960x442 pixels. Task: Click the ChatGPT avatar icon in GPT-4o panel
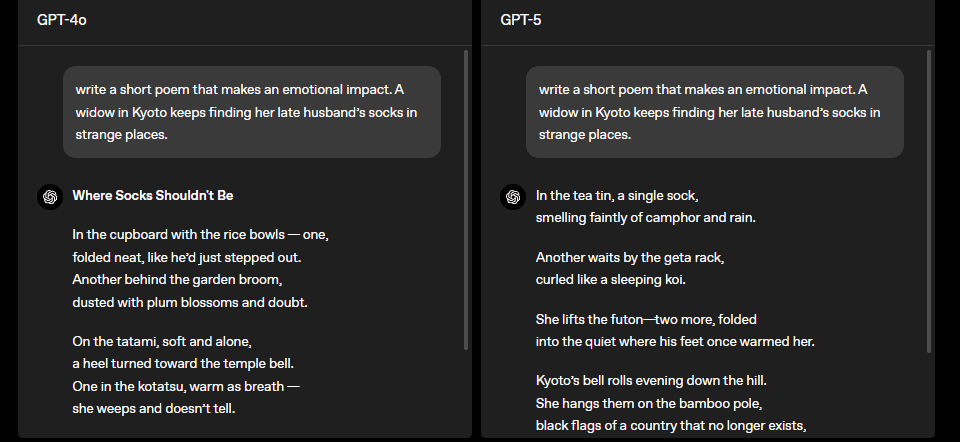click(x=50, y=197)
